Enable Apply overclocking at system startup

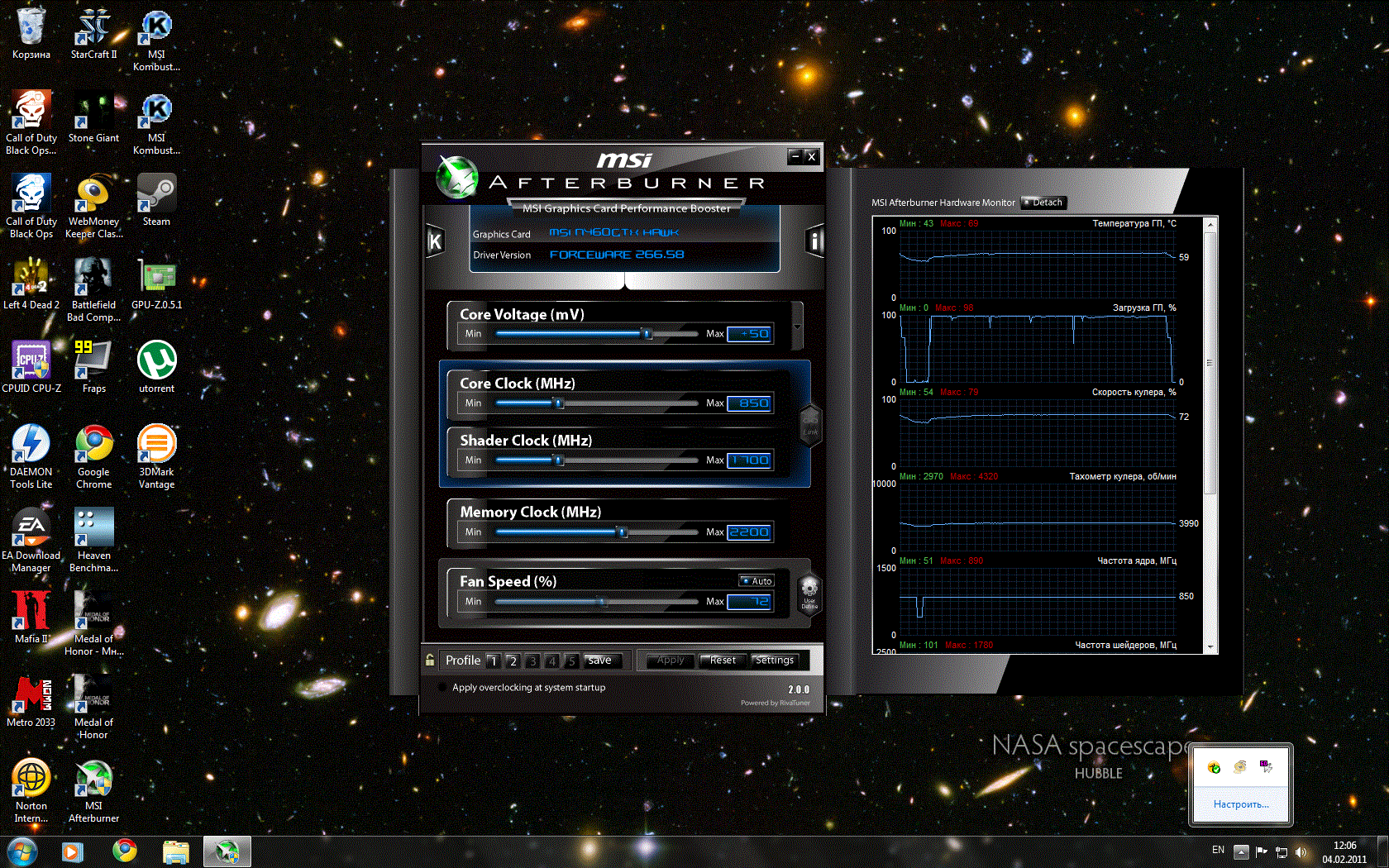click(x=442, y=687)
